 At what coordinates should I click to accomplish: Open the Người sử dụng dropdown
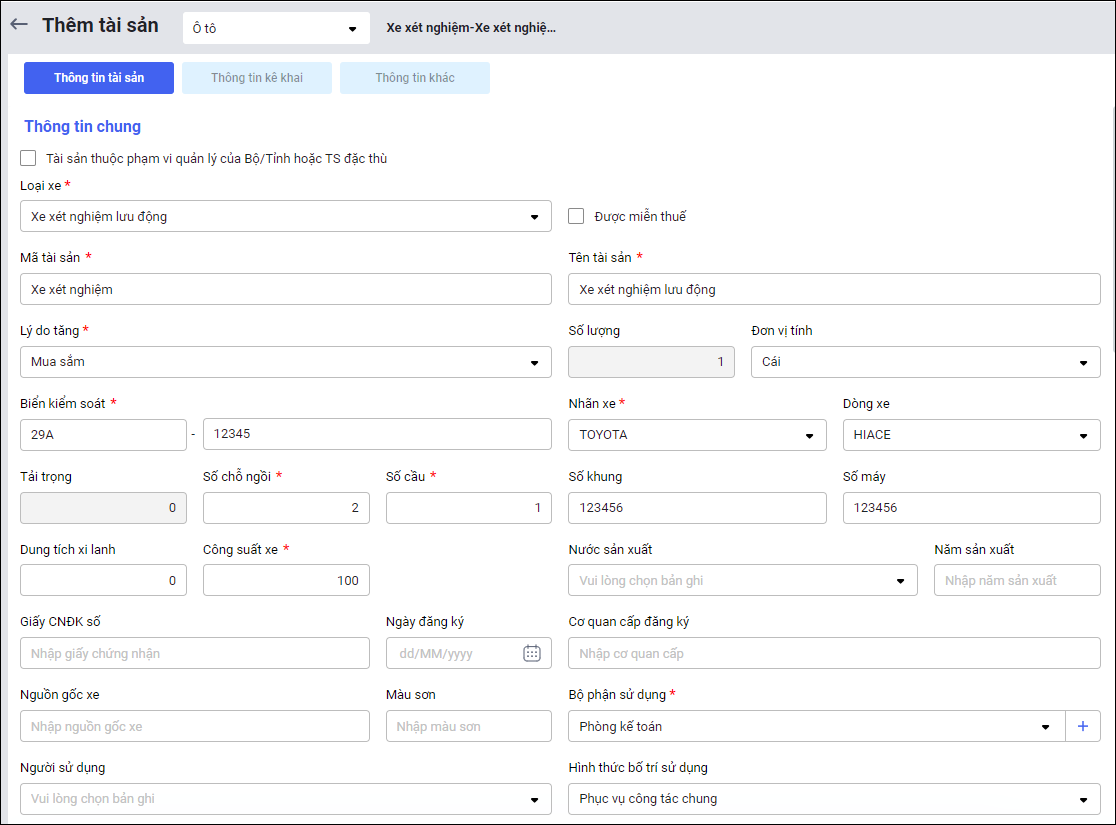(285, 799)
